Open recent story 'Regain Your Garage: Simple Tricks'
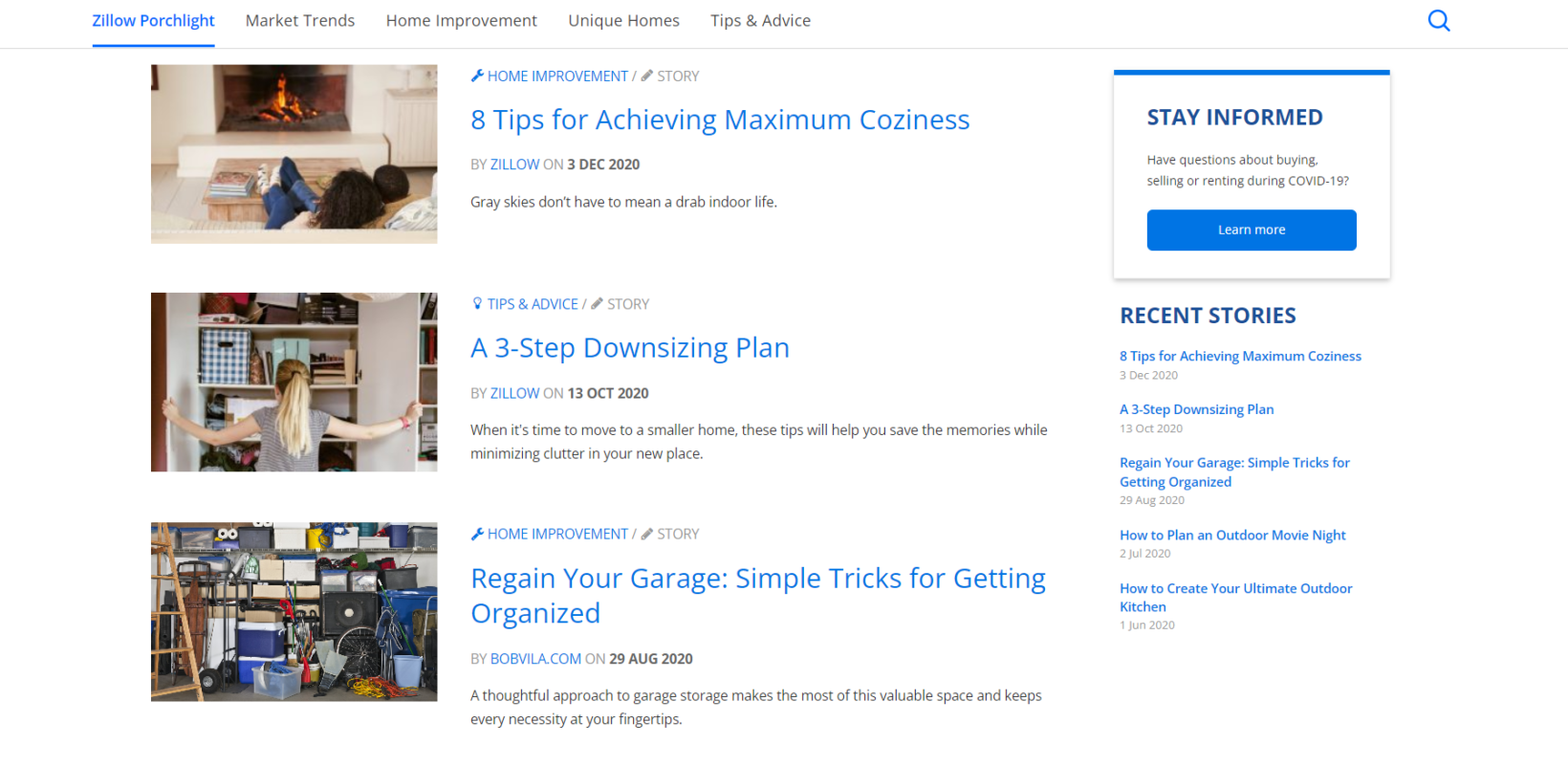Viewport: 1568px width, 767px height. (x=1234, y=472)
